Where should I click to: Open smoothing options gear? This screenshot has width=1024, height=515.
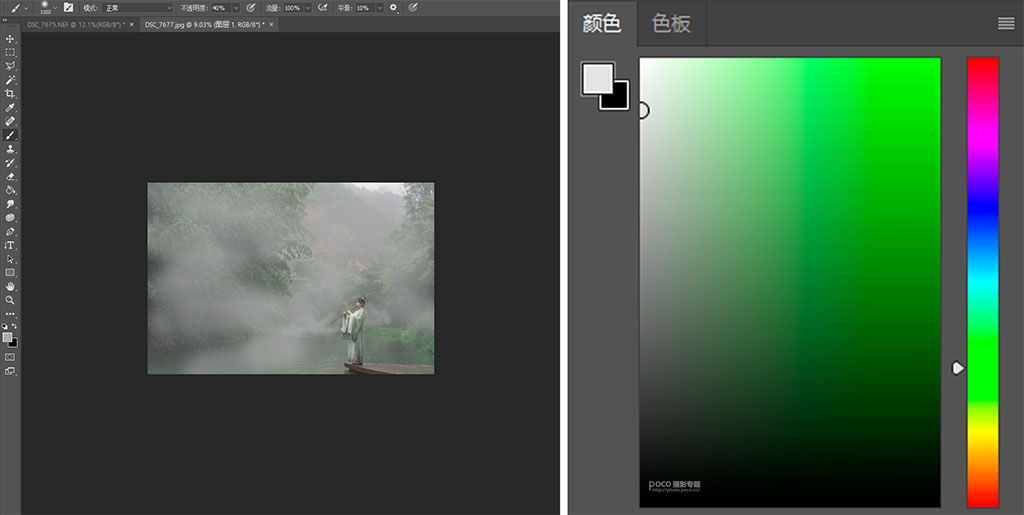click(x=394, y=8)
